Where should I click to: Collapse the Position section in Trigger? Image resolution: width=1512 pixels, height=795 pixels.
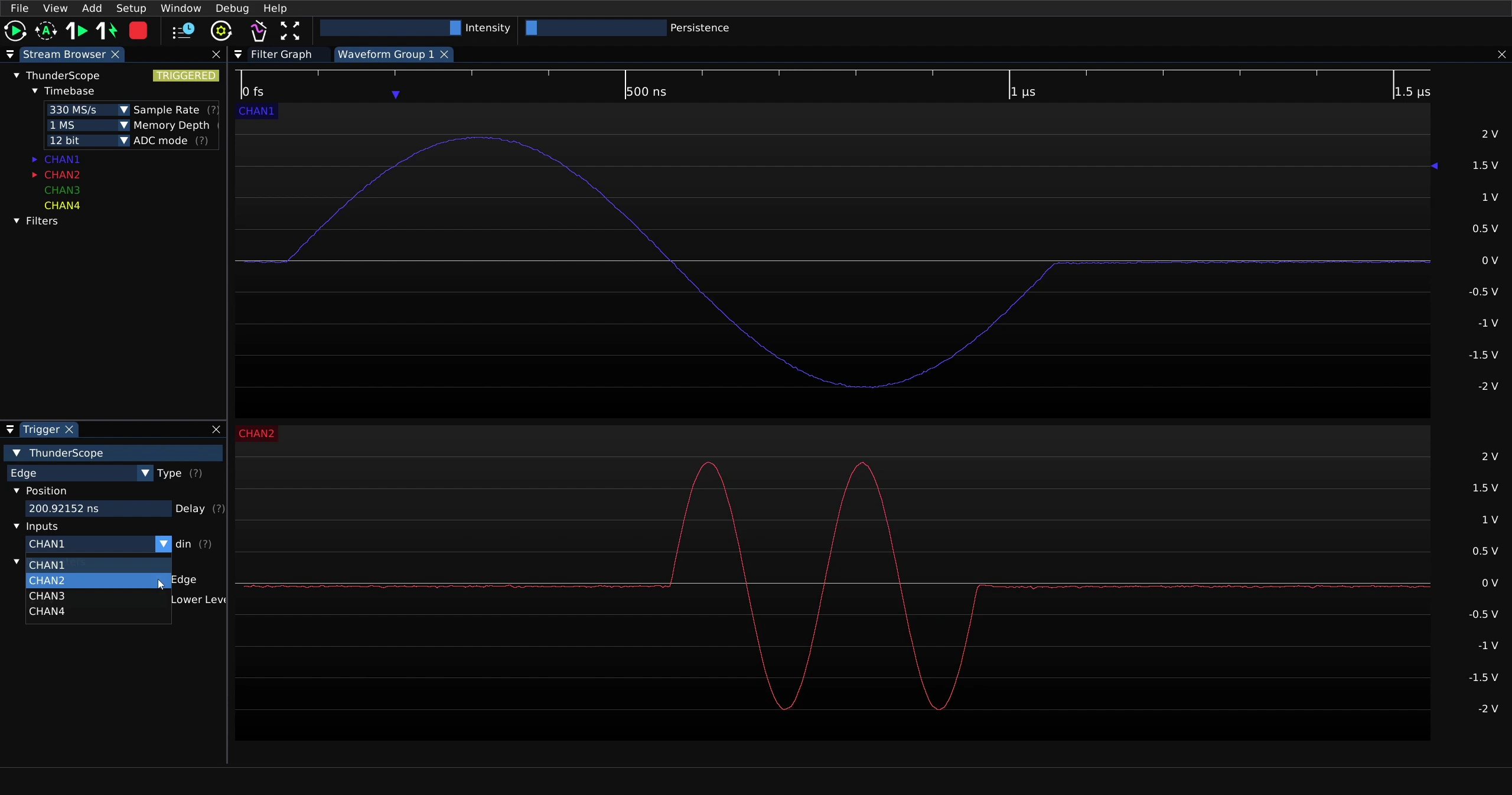click(x=17, y=491)
